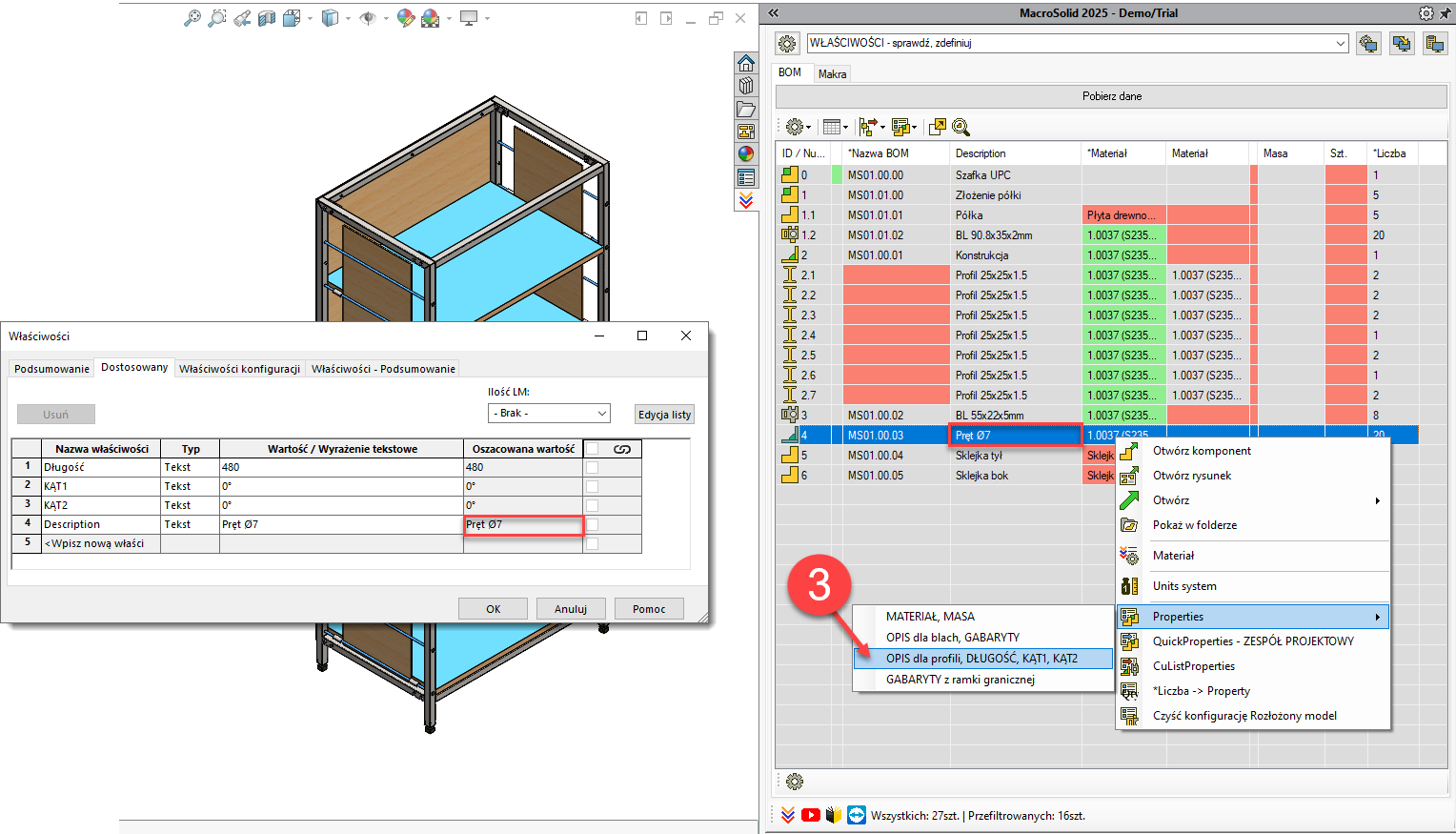Click the Pomoc button
1456x834 pixels.
649,609
